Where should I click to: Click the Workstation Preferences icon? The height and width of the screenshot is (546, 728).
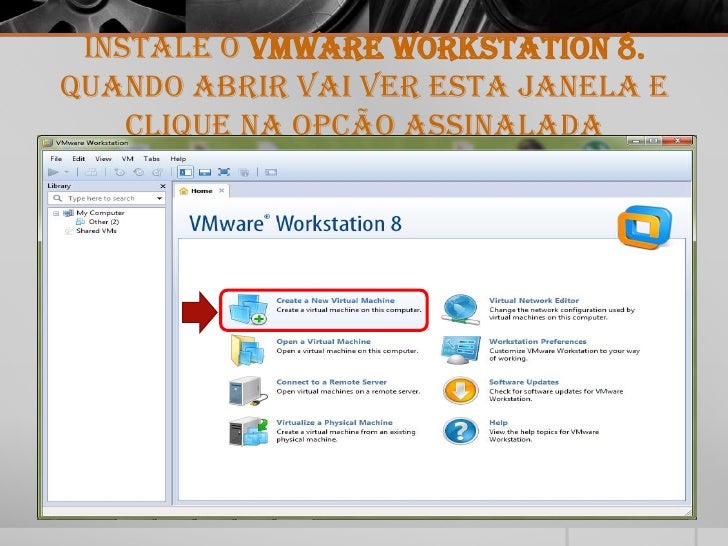460,351
